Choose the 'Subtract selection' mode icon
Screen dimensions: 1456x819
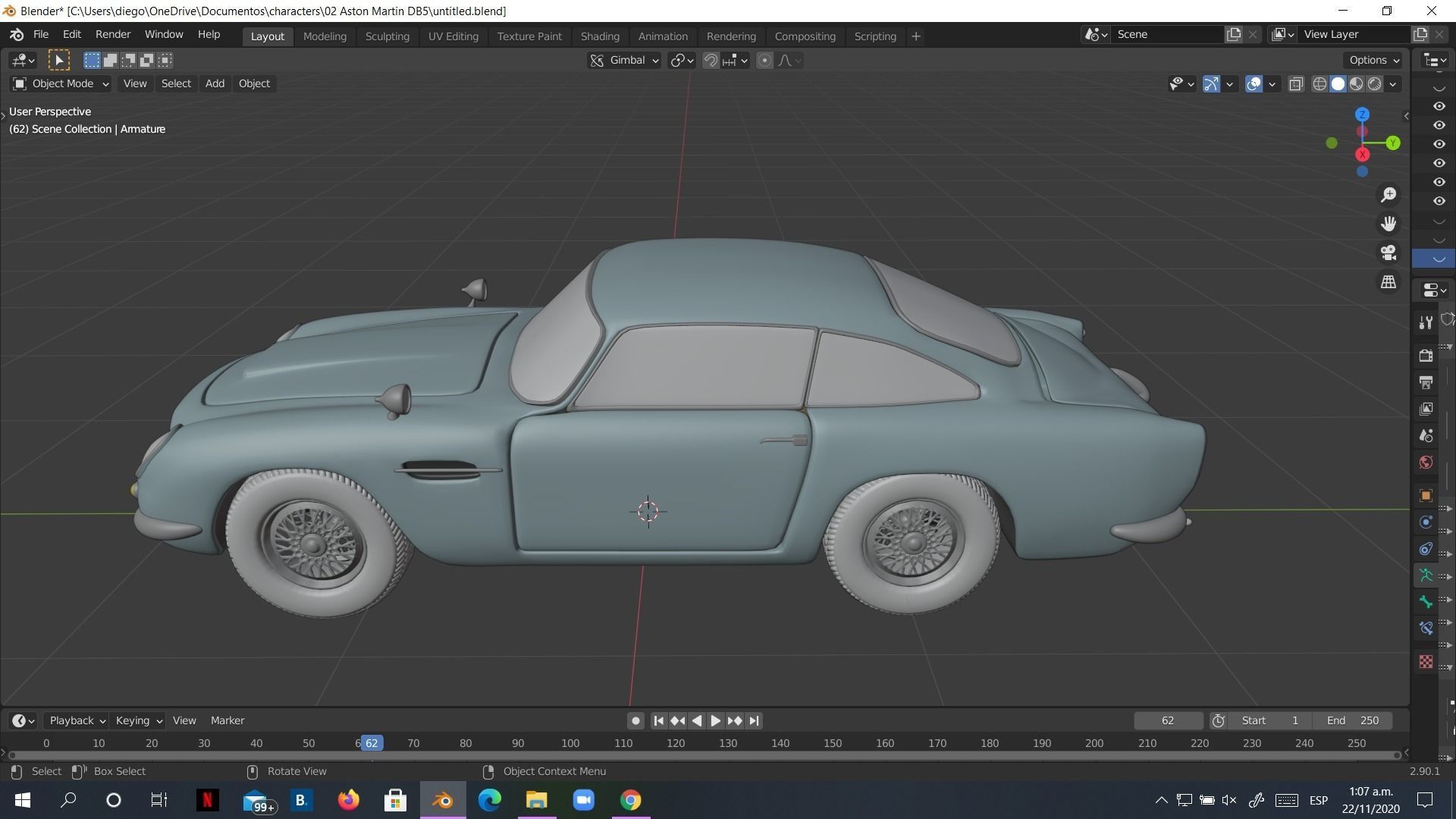point(128,60)
